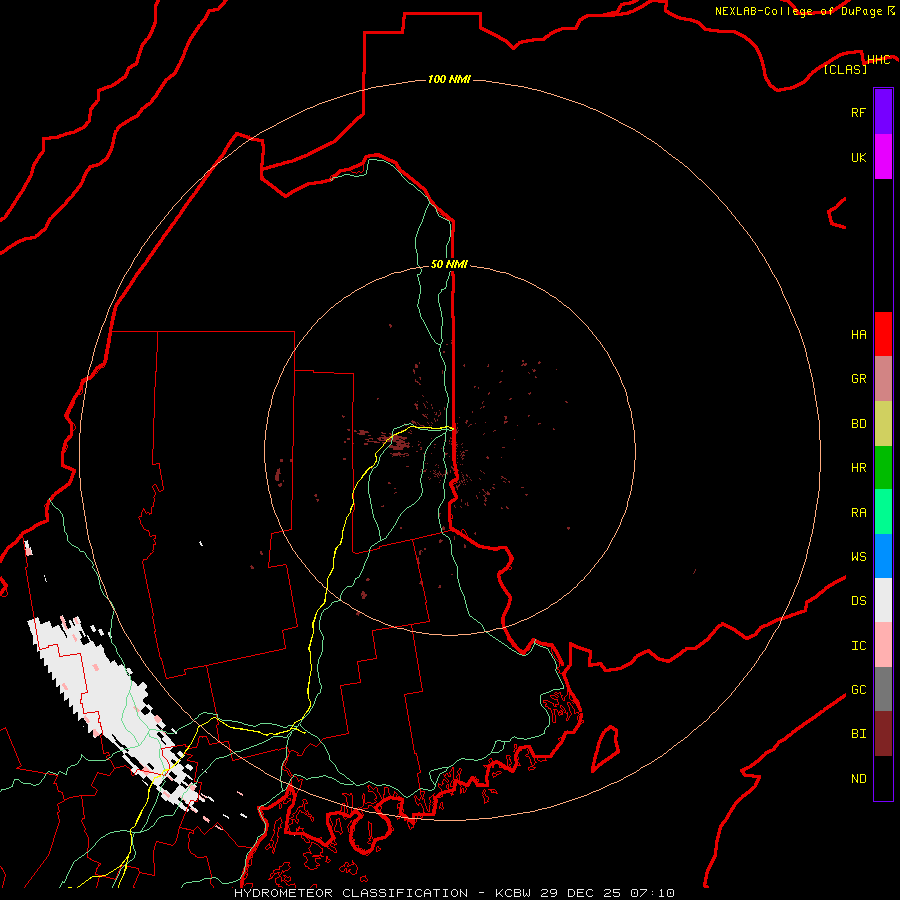900x900 pixels.
Task: Click the WS blue legend swatch
Action: tap(883, 556)
